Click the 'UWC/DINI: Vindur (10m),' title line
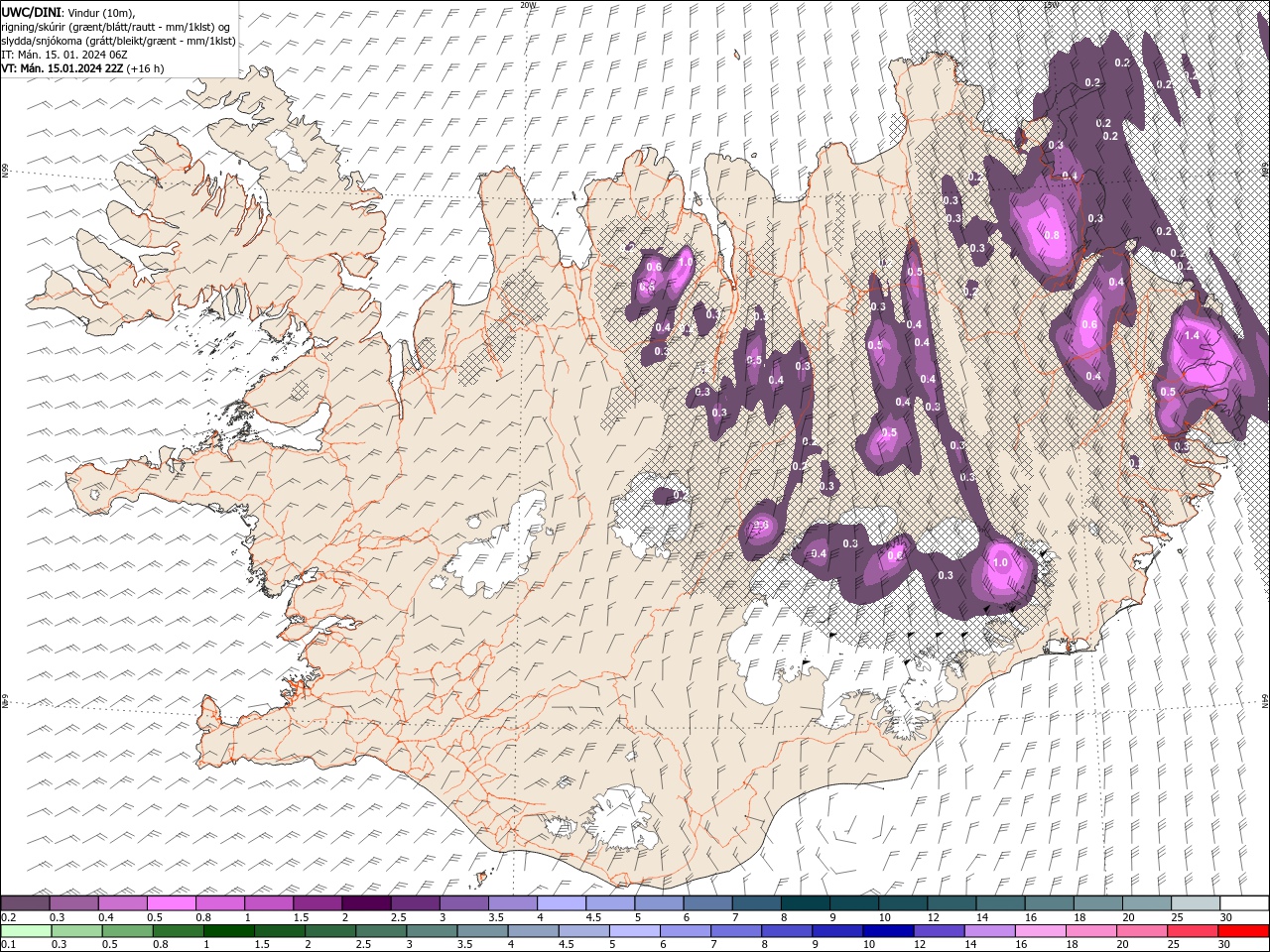The height and width of the screenshot is (952, 1270). [x=68, y=12]
